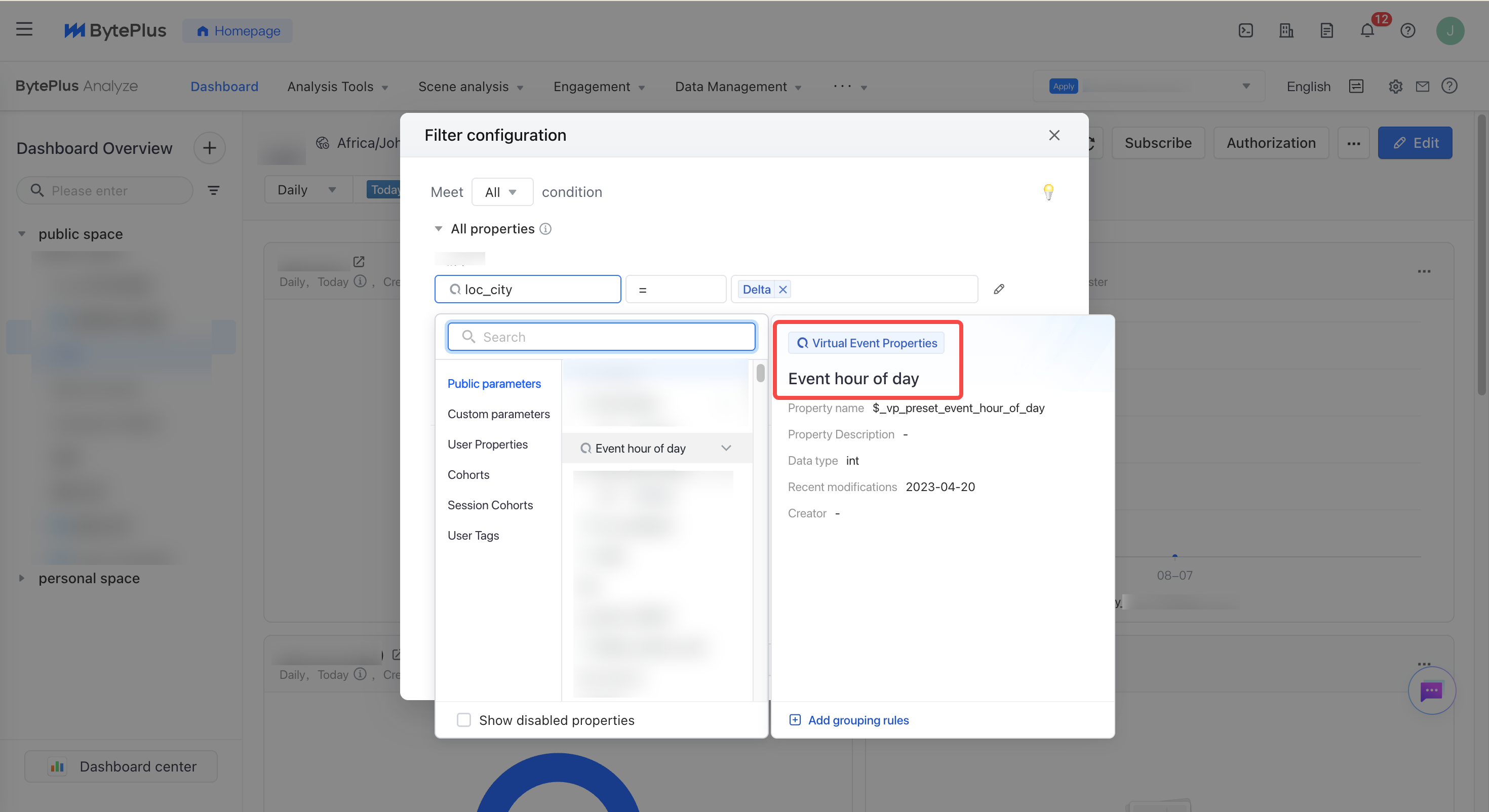Screen dimensions: 1489x812
Task: Open the organization building icon
Action: [1286, 31]
